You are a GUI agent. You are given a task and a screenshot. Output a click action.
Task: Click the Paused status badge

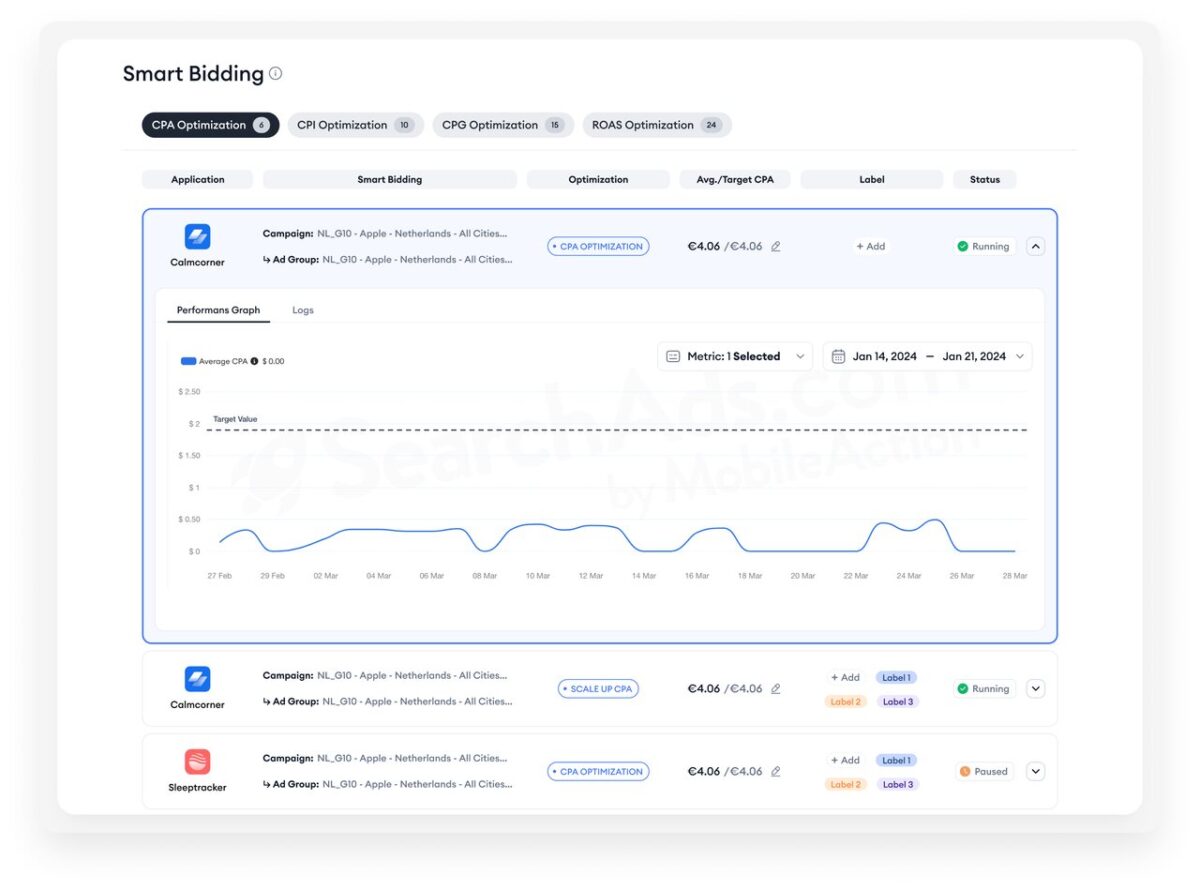coord(983,772)
